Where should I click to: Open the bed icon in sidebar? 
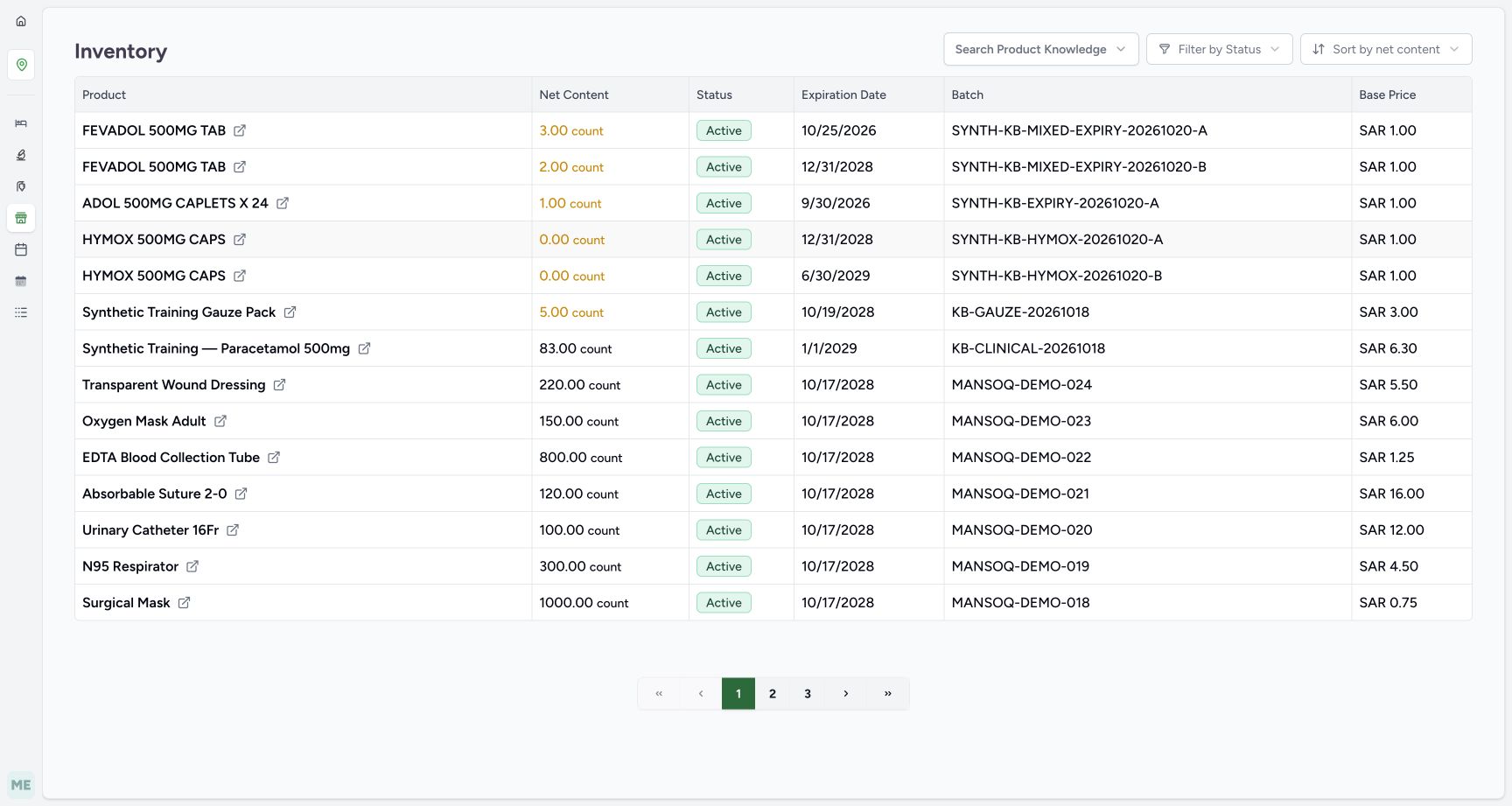(x=21, y=123)
